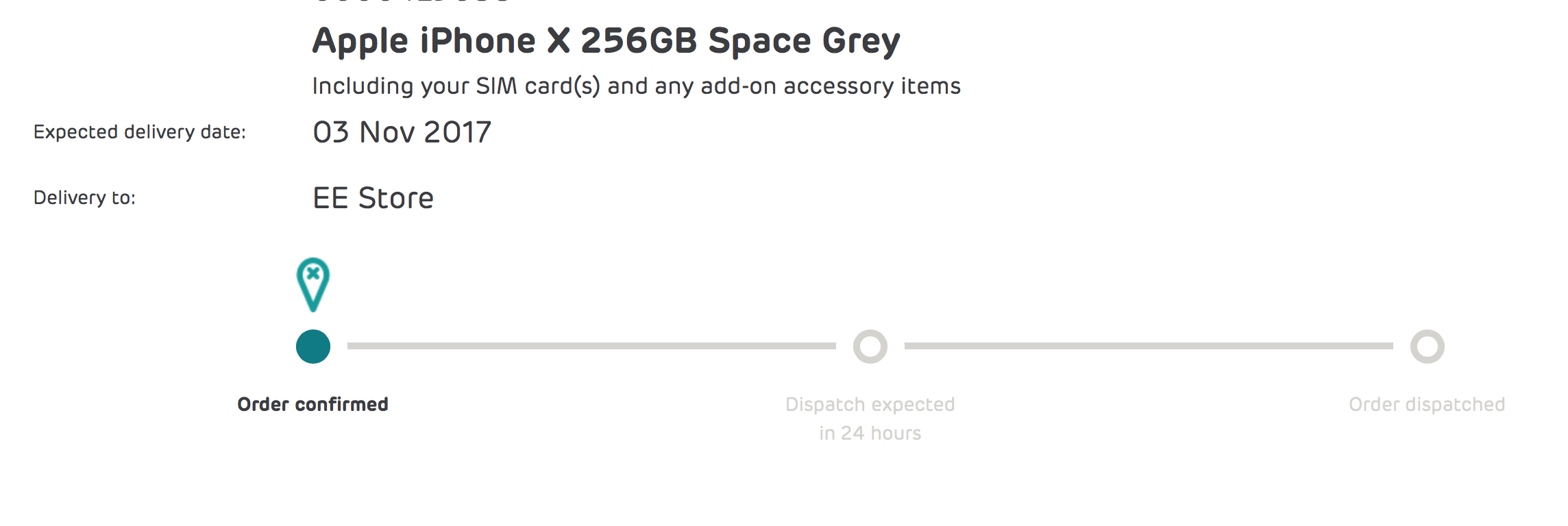Viewport: 1568px width, 526px height.
Task: Click the X mark inside the pin icon
Action: pyautogui.click(x=313, y=273)
